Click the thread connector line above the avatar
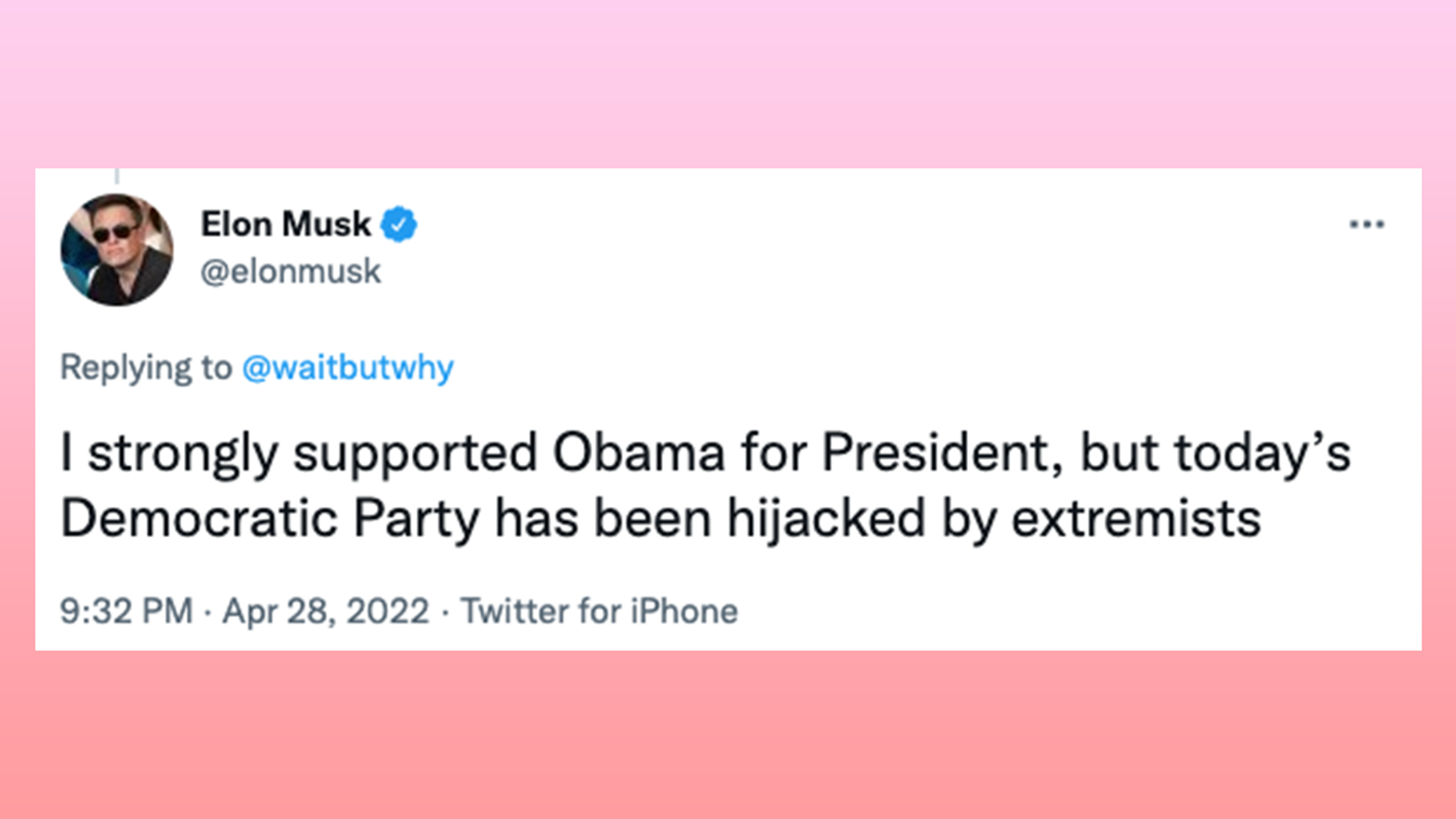The image size is (1456, 819). [x=117, y=177]
